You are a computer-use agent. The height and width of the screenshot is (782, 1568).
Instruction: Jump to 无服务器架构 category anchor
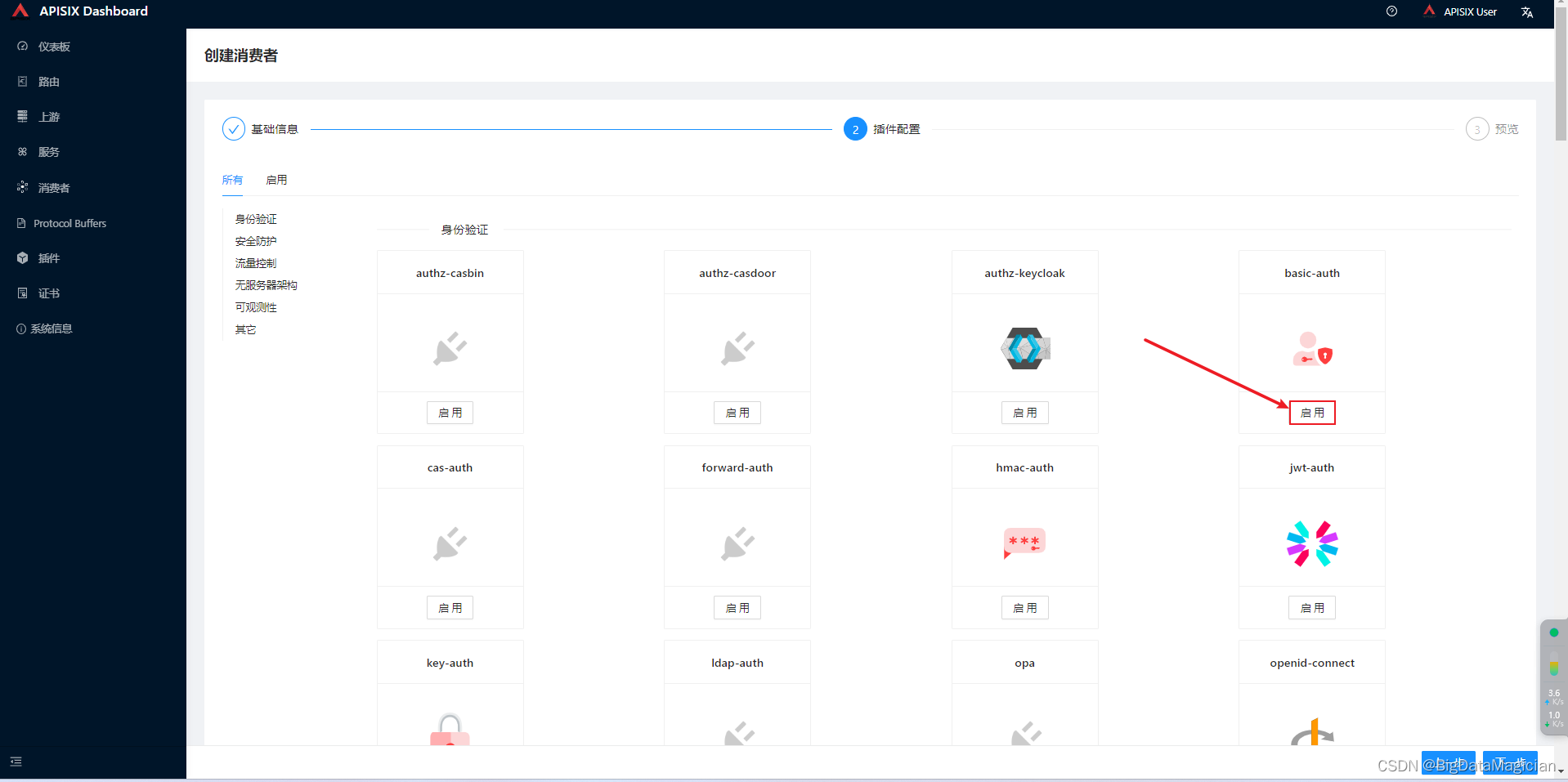click(x=267, y=285)
